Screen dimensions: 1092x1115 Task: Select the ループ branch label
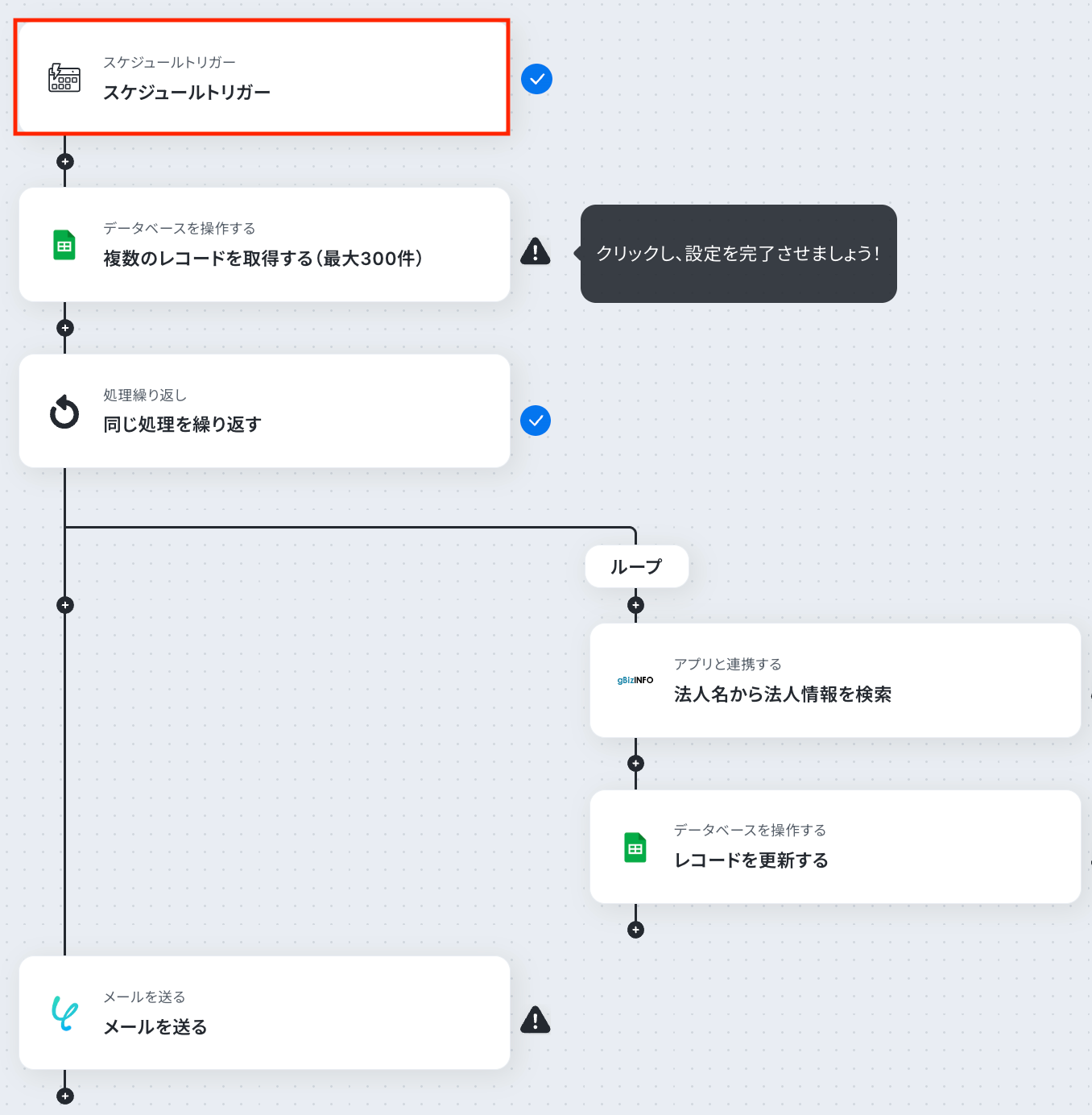pyautogui.click(x=636, y=566)
